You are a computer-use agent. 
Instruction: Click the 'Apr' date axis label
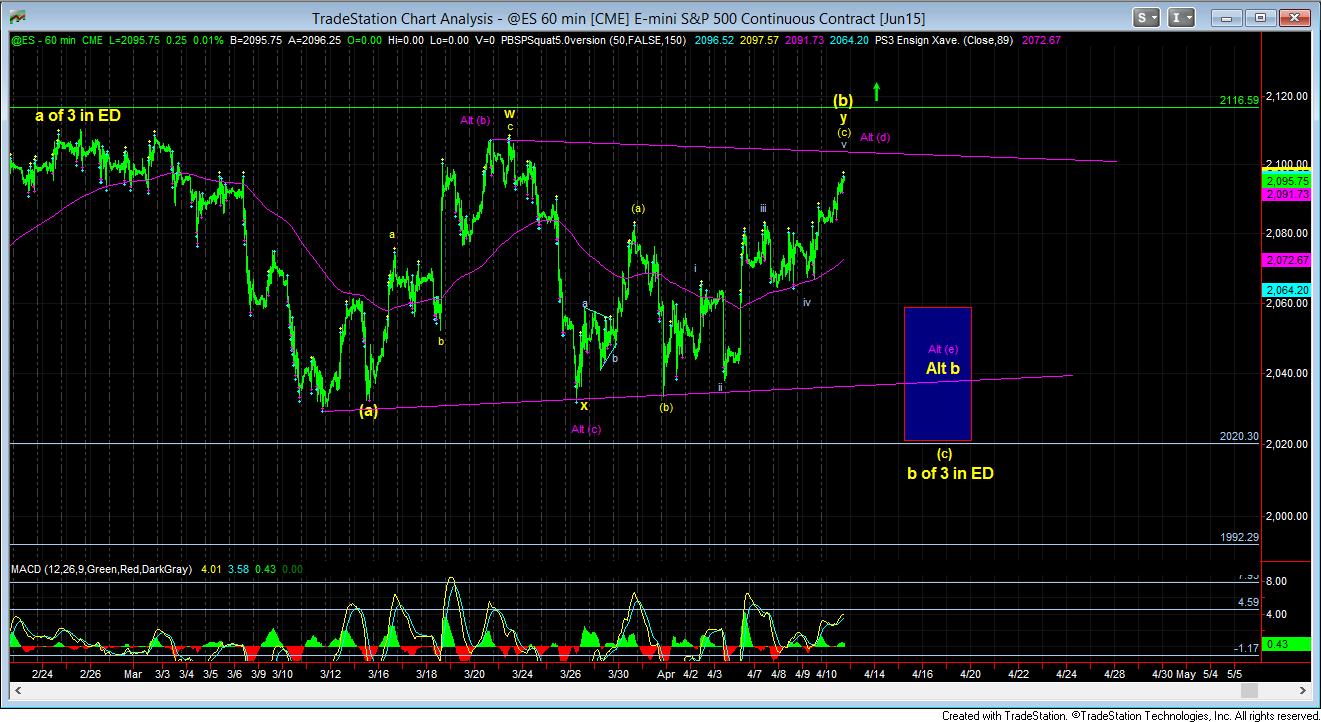point(668,675)
